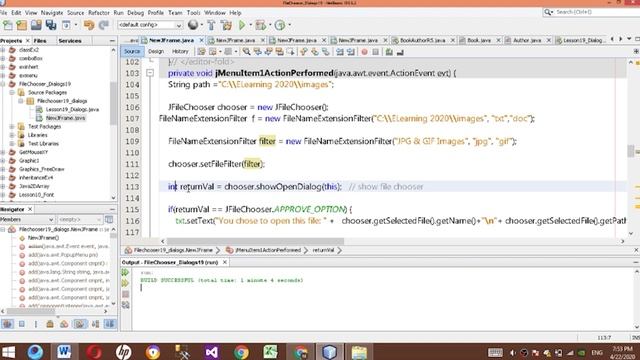Click the Save All toolbar icon
640x360 pixels.
[51, 25]
